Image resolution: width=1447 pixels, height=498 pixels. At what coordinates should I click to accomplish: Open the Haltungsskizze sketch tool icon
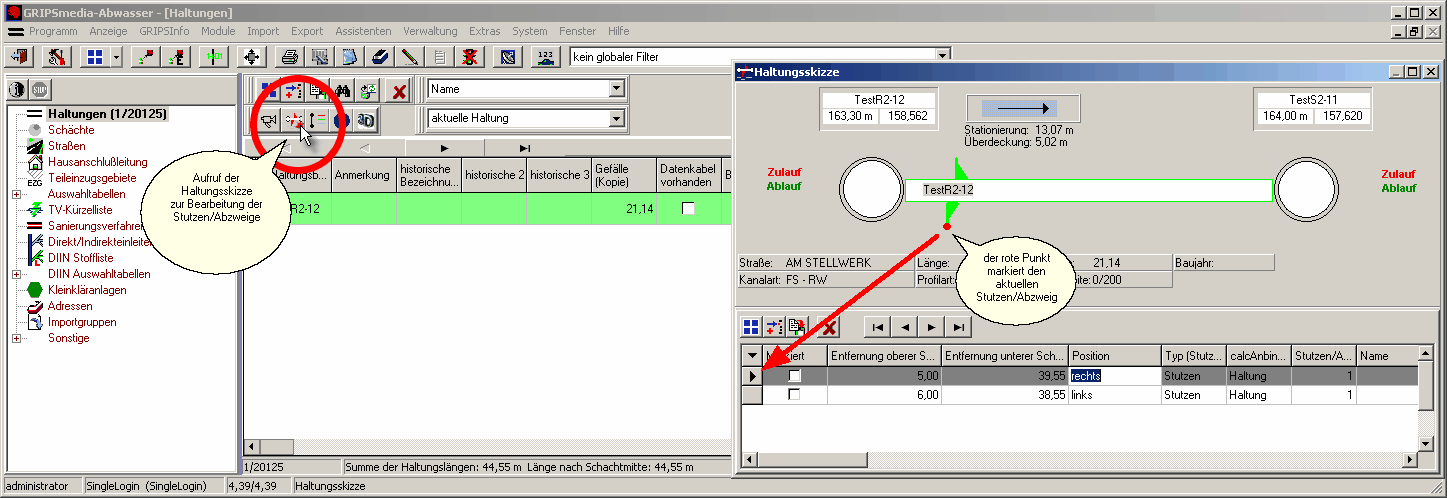tap(294, 120)
